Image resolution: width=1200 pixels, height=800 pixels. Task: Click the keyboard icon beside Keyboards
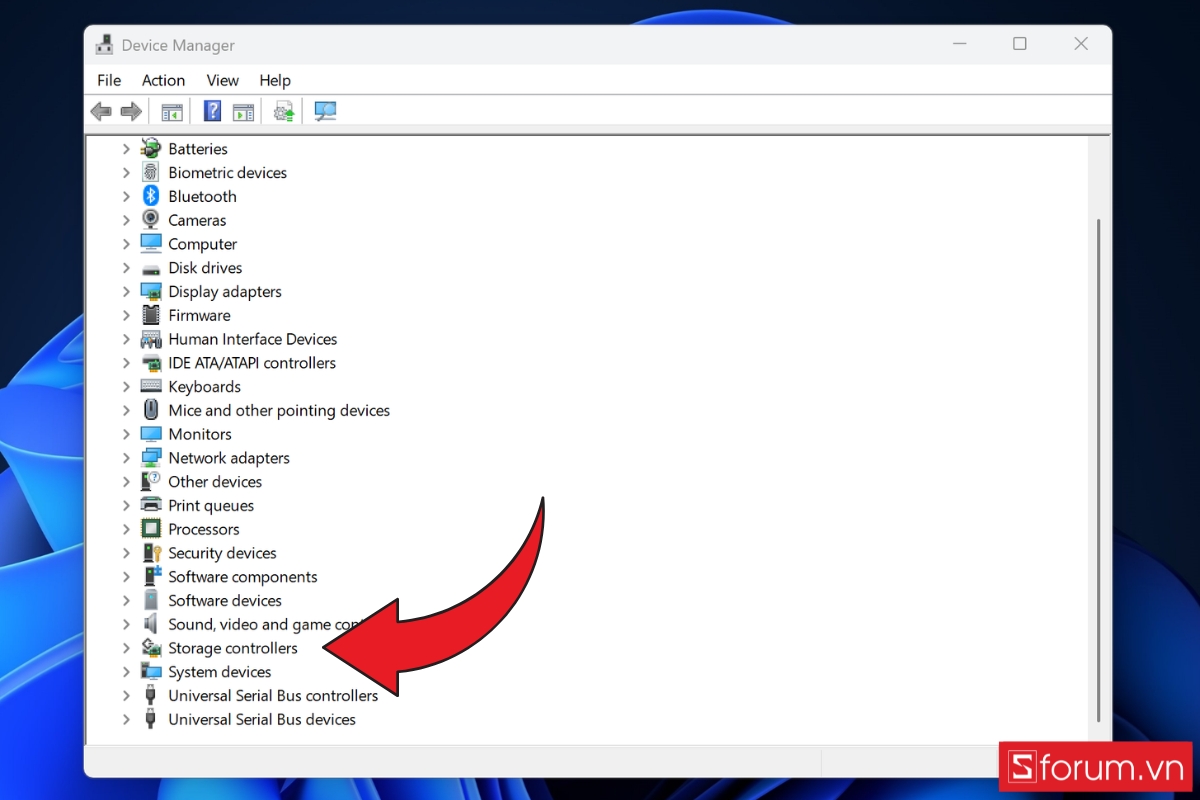151,386
